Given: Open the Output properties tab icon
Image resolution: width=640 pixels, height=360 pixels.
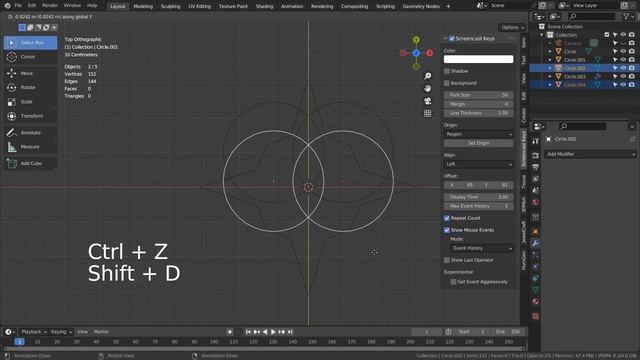Looking at the screenshot, I should 536,167.
